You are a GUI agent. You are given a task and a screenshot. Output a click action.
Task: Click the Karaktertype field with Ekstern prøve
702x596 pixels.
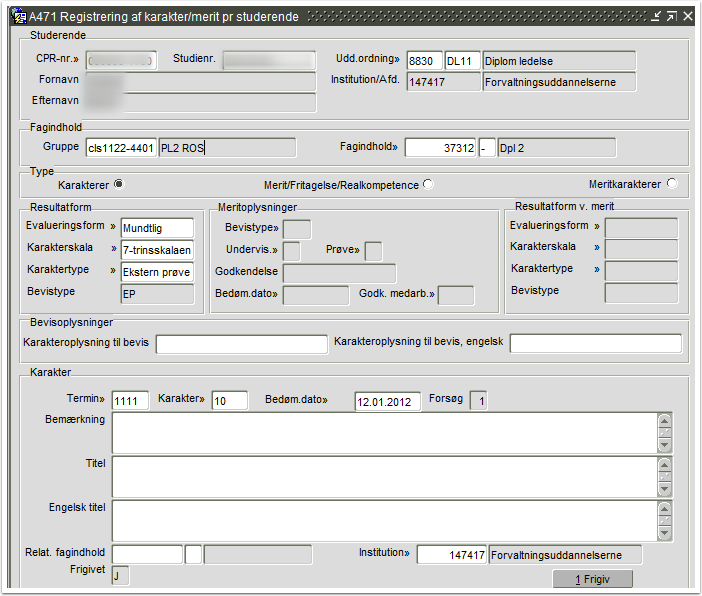coord(157,272)
